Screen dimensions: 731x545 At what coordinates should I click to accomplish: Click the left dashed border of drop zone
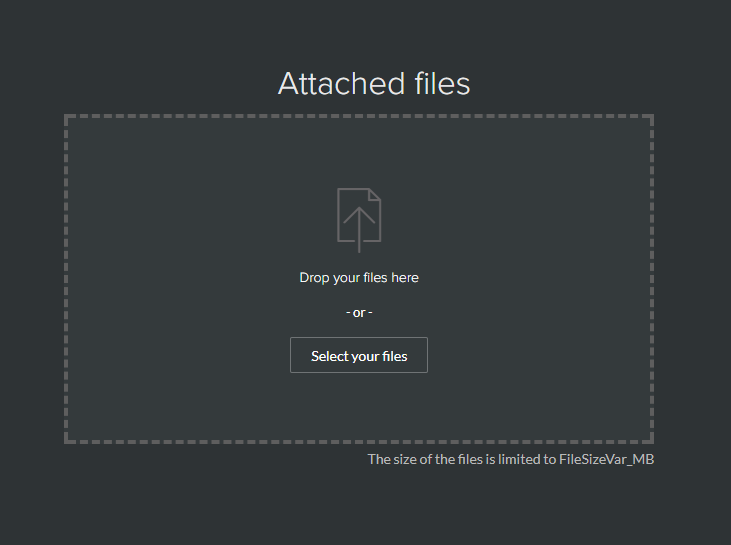click(x=66, y=278)
